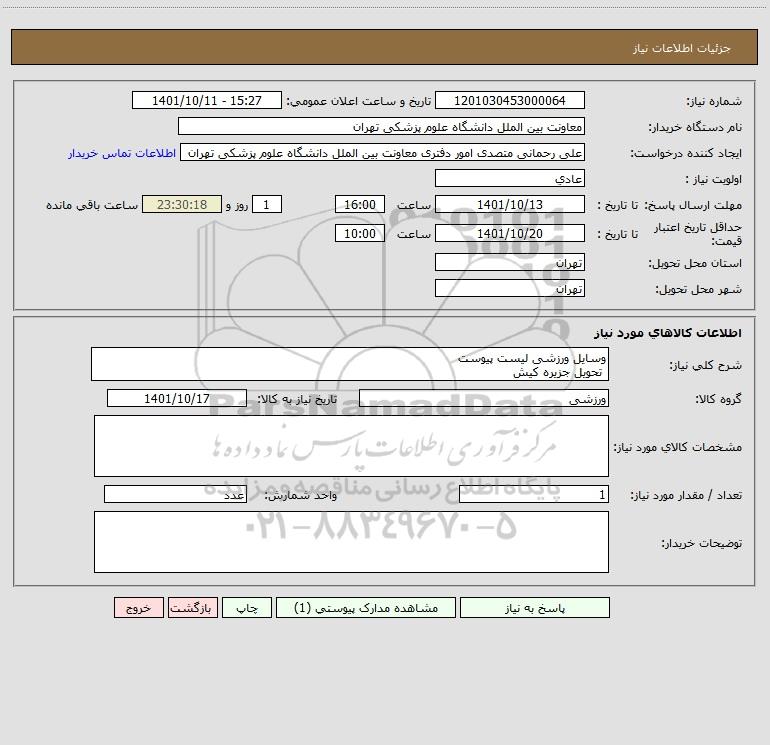Viewport: 770px width, 745px height.
Task: Click the ایجاد کننده درخواست field
Action: coord(383,152)
